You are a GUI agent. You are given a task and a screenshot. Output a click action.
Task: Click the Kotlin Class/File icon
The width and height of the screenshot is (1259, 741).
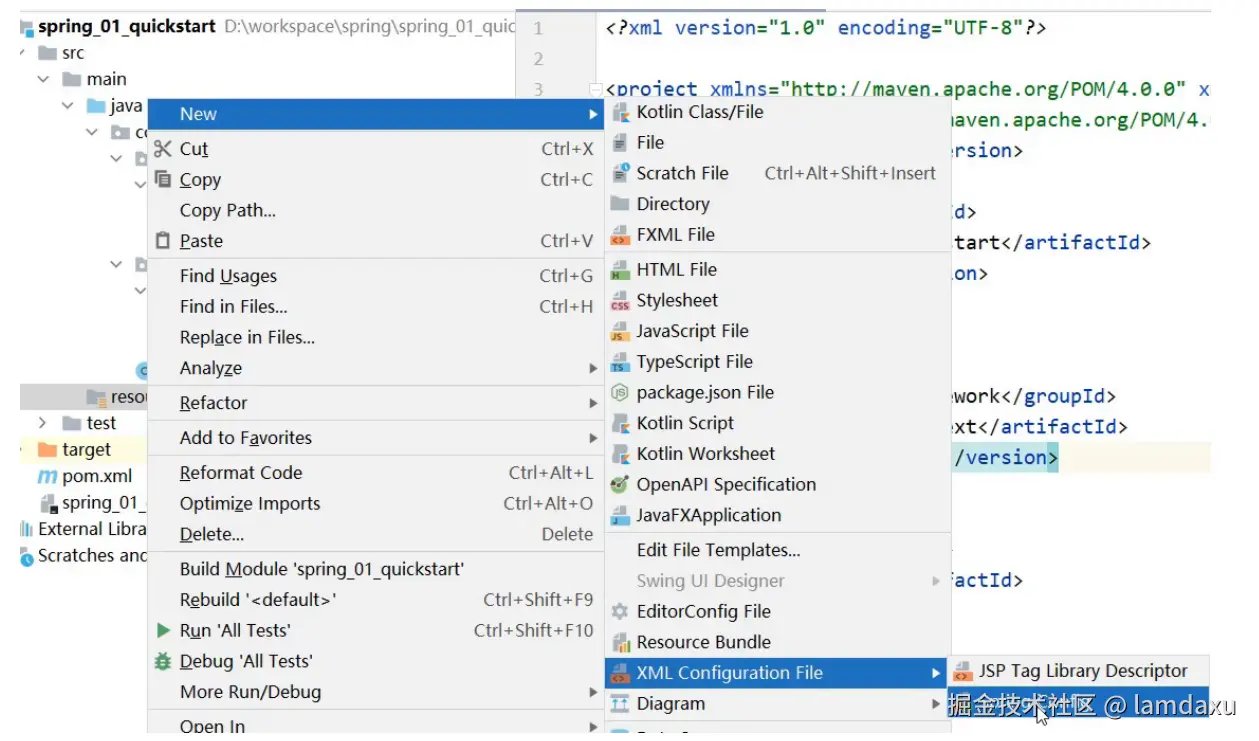point(620,112)
